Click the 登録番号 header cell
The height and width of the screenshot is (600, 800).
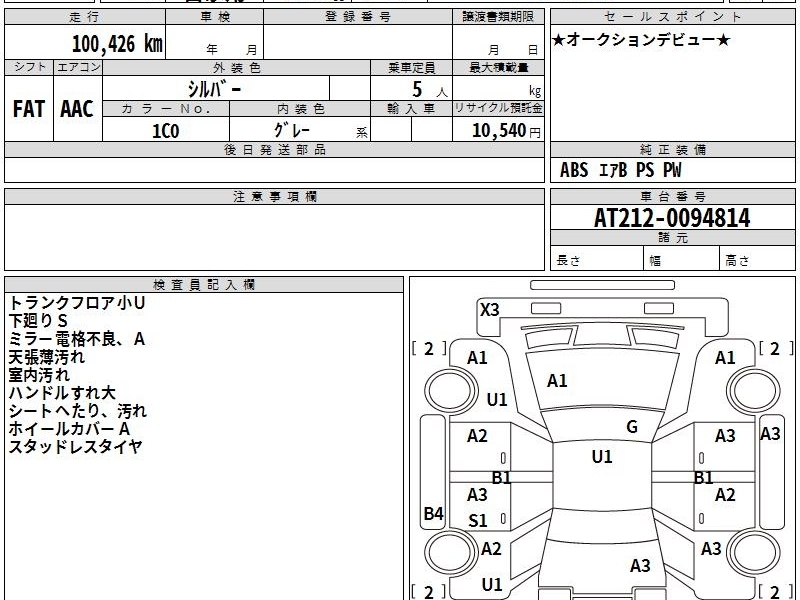tap(358, 17)
